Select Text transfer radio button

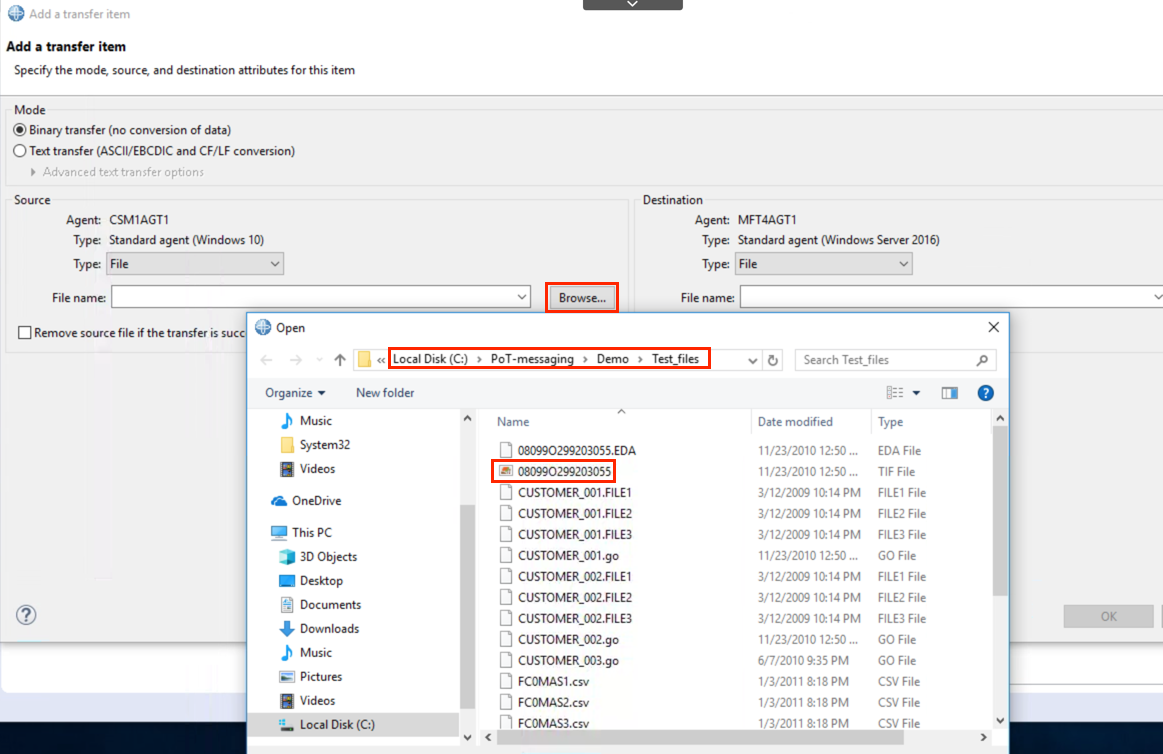pyautogui.click(x=20, y=151)
